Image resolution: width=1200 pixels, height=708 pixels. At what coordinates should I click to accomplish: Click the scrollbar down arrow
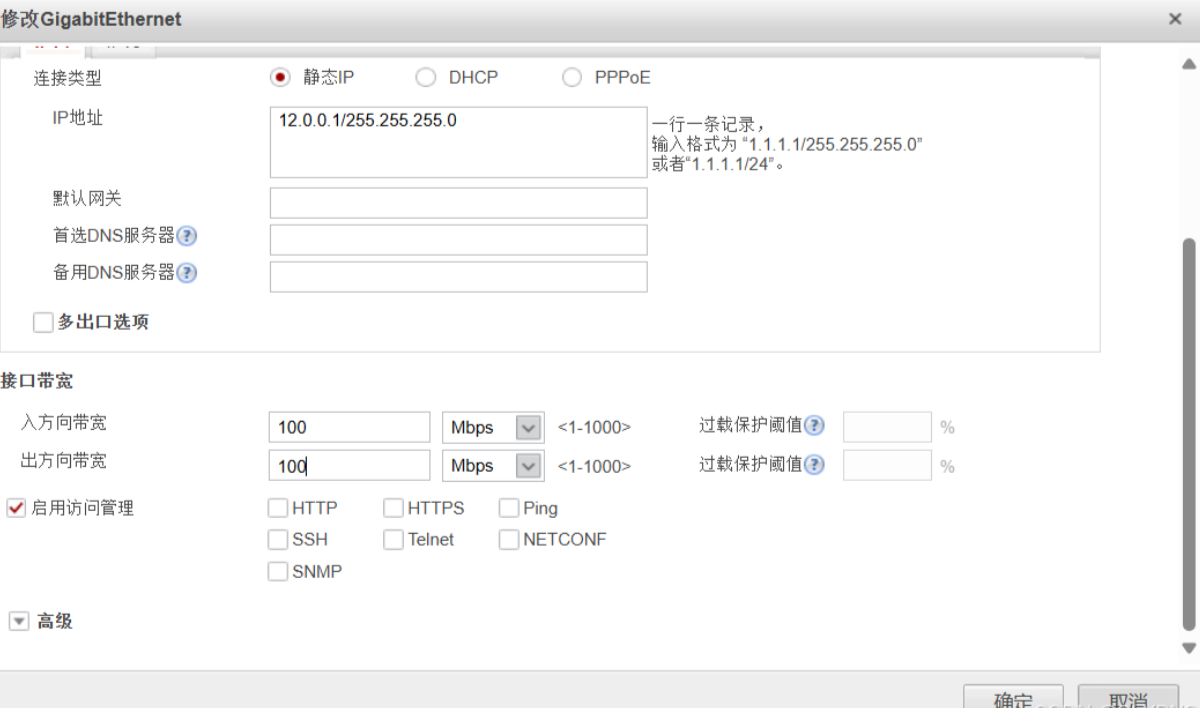tap(1189, 648)
